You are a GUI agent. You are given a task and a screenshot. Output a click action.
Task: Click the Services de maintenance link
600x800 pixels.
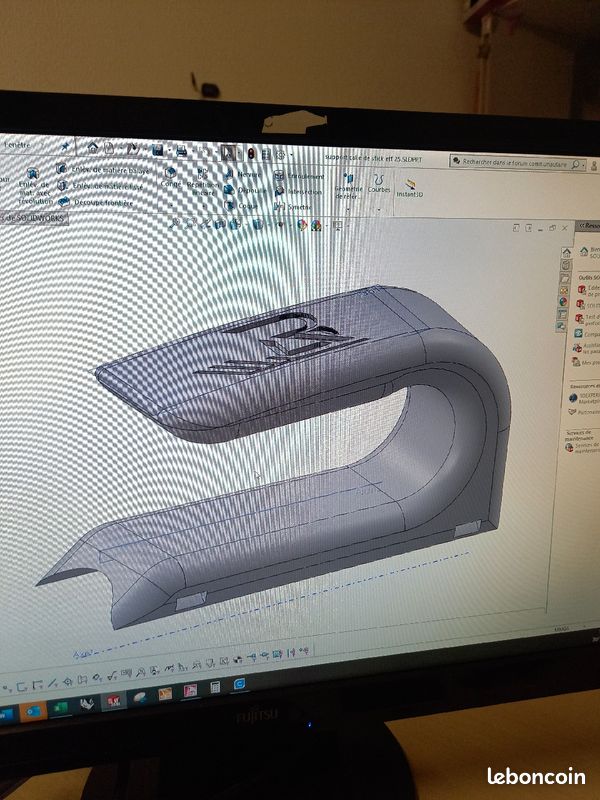584,447
